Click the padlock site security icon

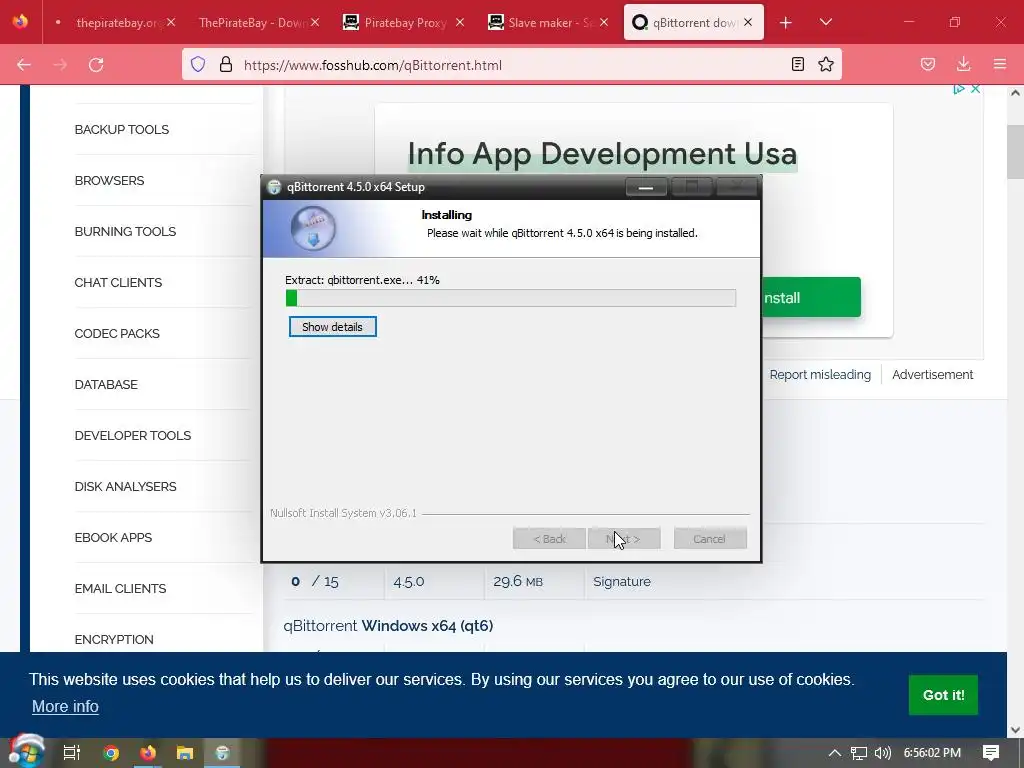[x=226, y=64]
